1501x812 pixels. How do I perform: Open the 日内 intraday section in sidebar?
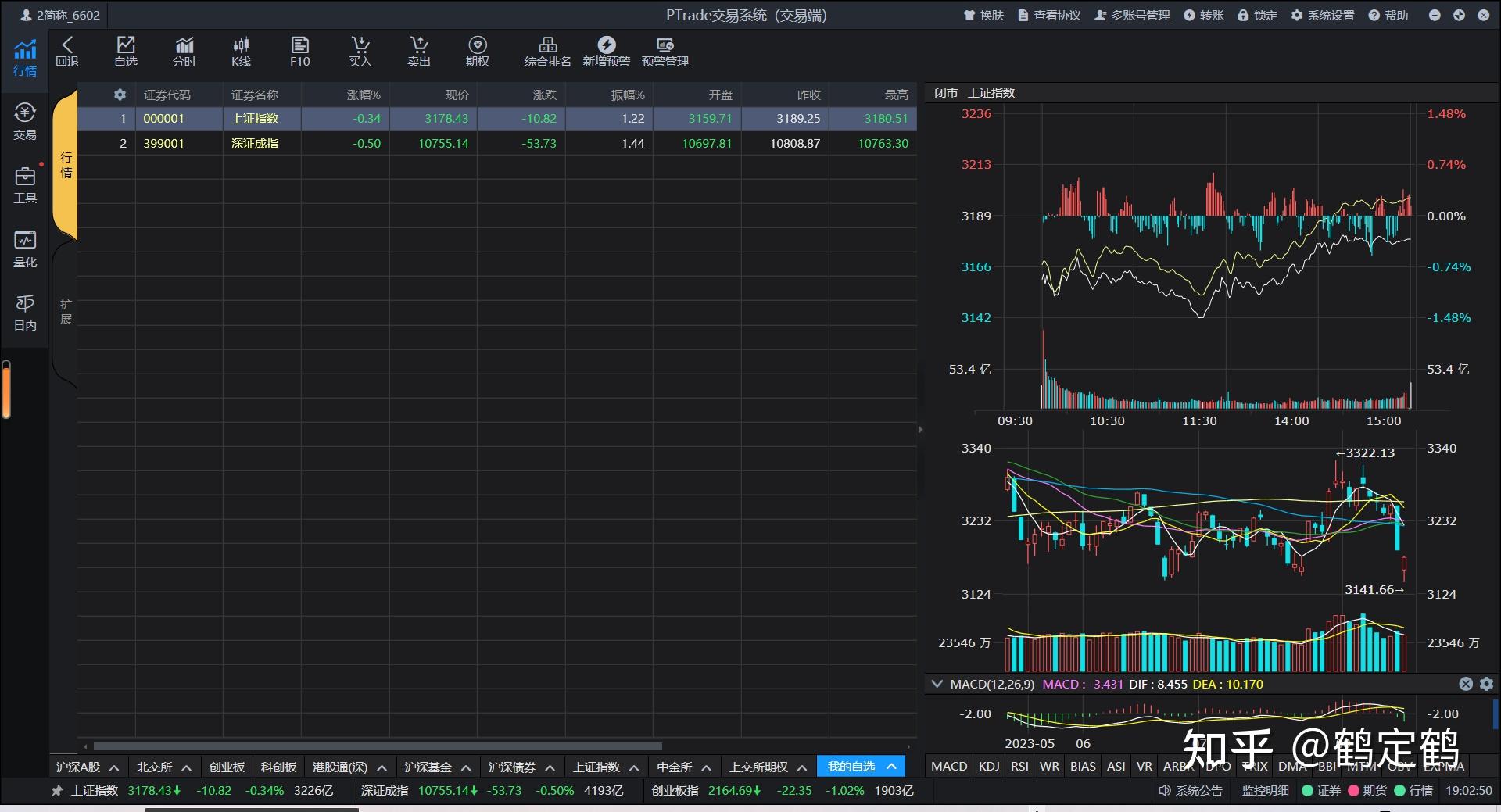click(x=25, y=313)
